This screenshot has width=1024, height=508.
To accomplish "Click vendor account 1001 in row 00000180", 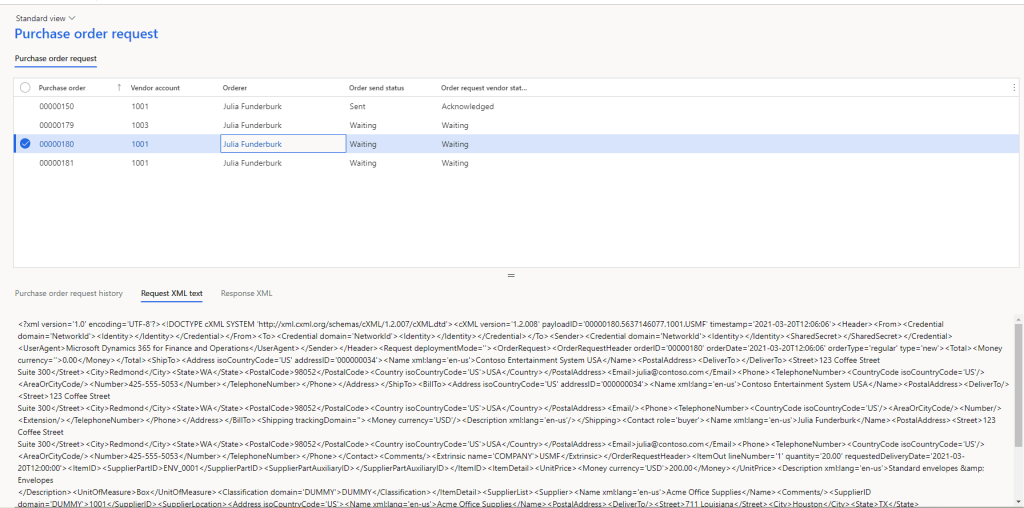I will (140, 144).
